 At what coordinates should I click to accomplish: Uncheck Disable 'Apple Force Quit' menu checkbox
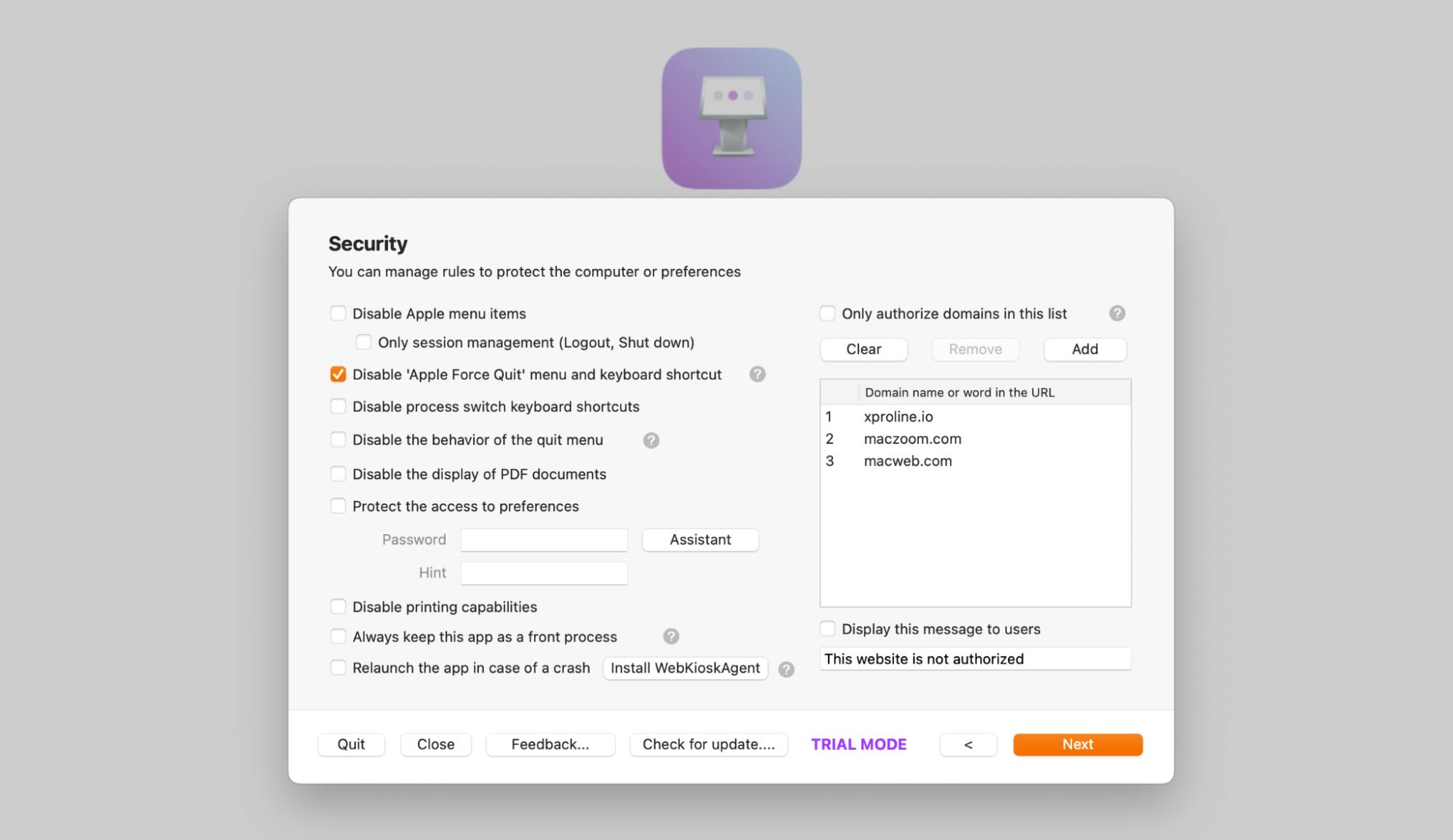(x=338, y=374)
